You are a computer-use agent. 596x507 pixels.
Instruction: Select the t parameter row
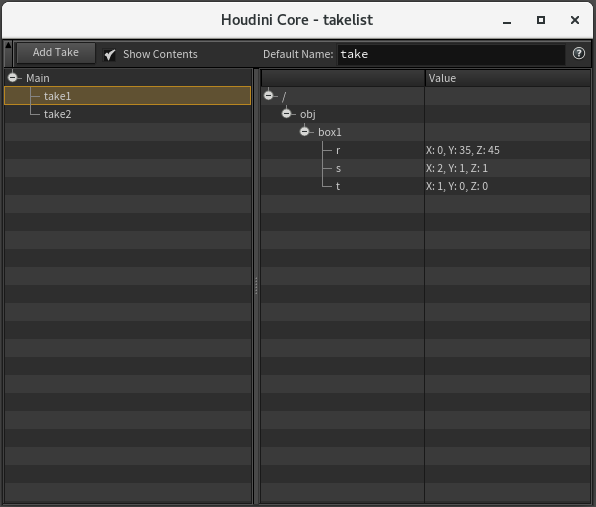[x=425, y=186]
